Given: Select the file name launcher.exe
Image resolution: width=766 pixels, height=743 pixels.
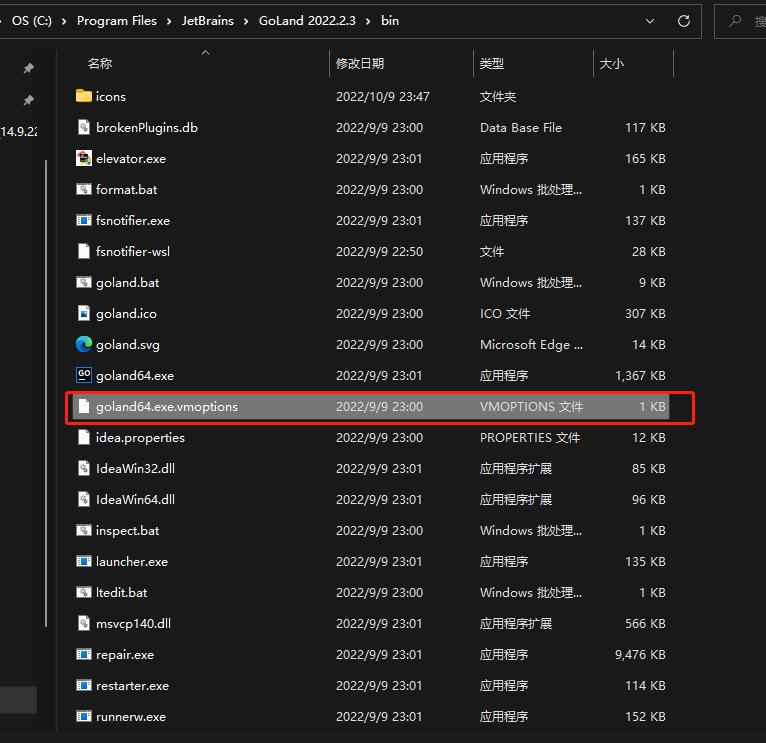Looking at the screenshot, I should coord(131,562).
